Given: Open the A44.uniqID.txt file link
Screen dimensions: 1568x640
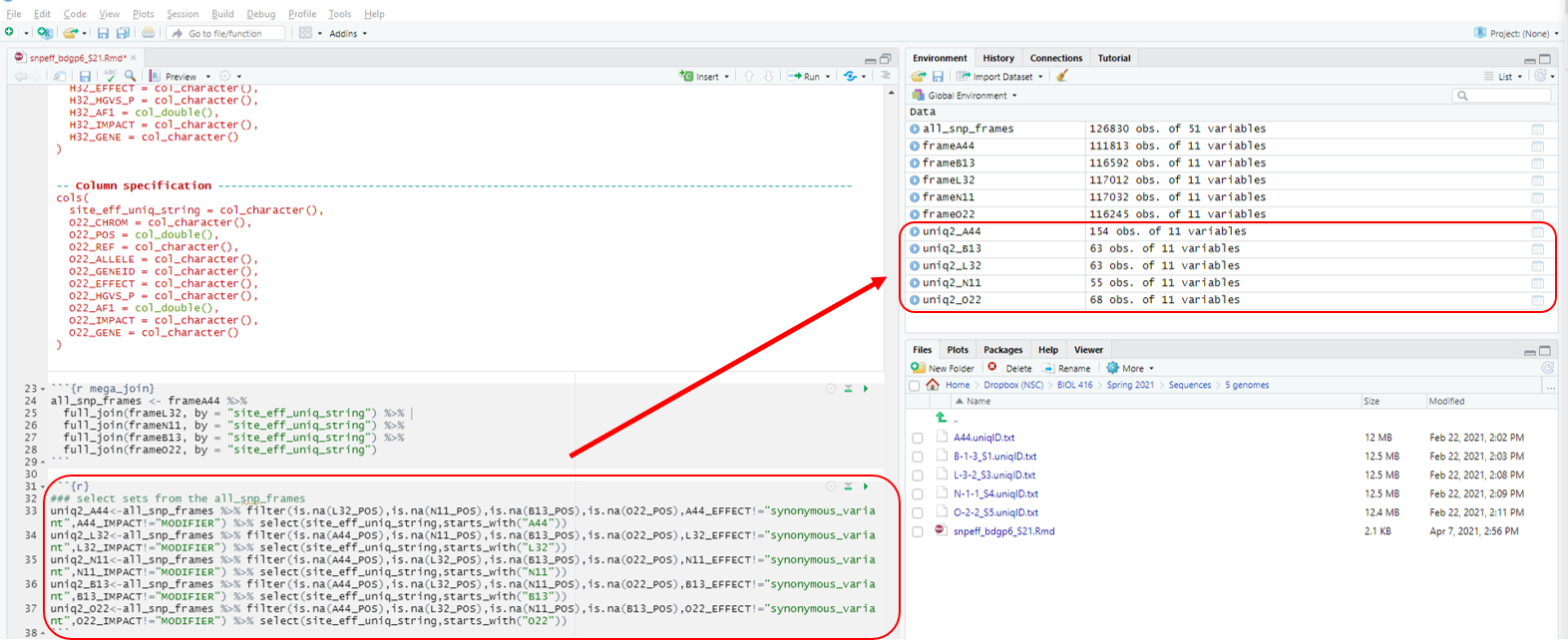Looking at the screenshot, I should [x=983, y=438].
